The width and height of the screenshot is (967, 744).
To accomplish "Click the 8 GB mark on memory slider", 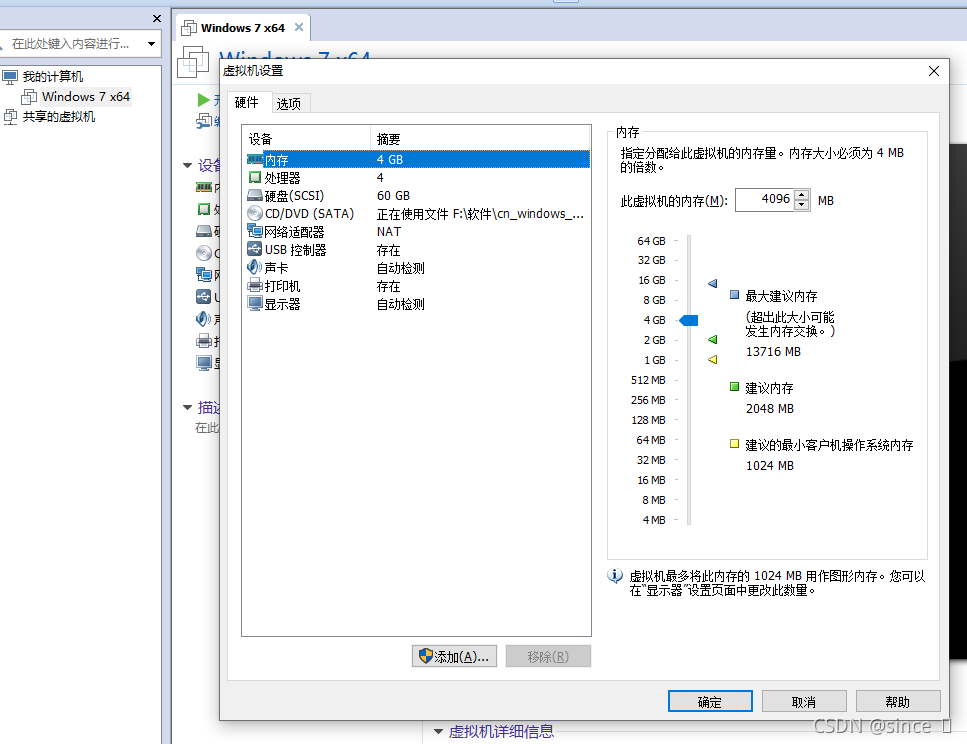I will [x=686, y=300].
